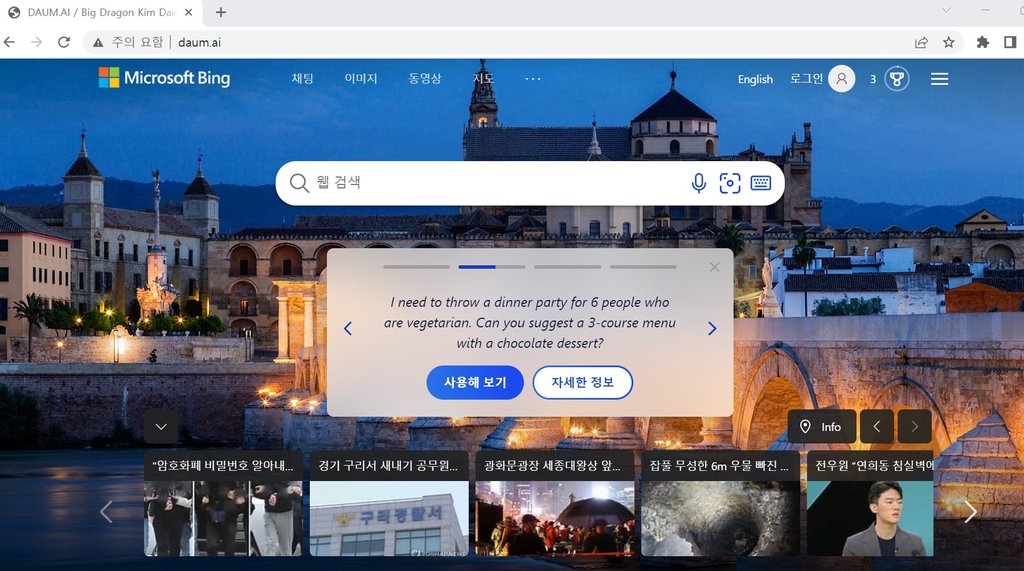Show next prompt suggestion arrow
Image resolution: width=1024 pixels, height=571 pixels.
712,328
